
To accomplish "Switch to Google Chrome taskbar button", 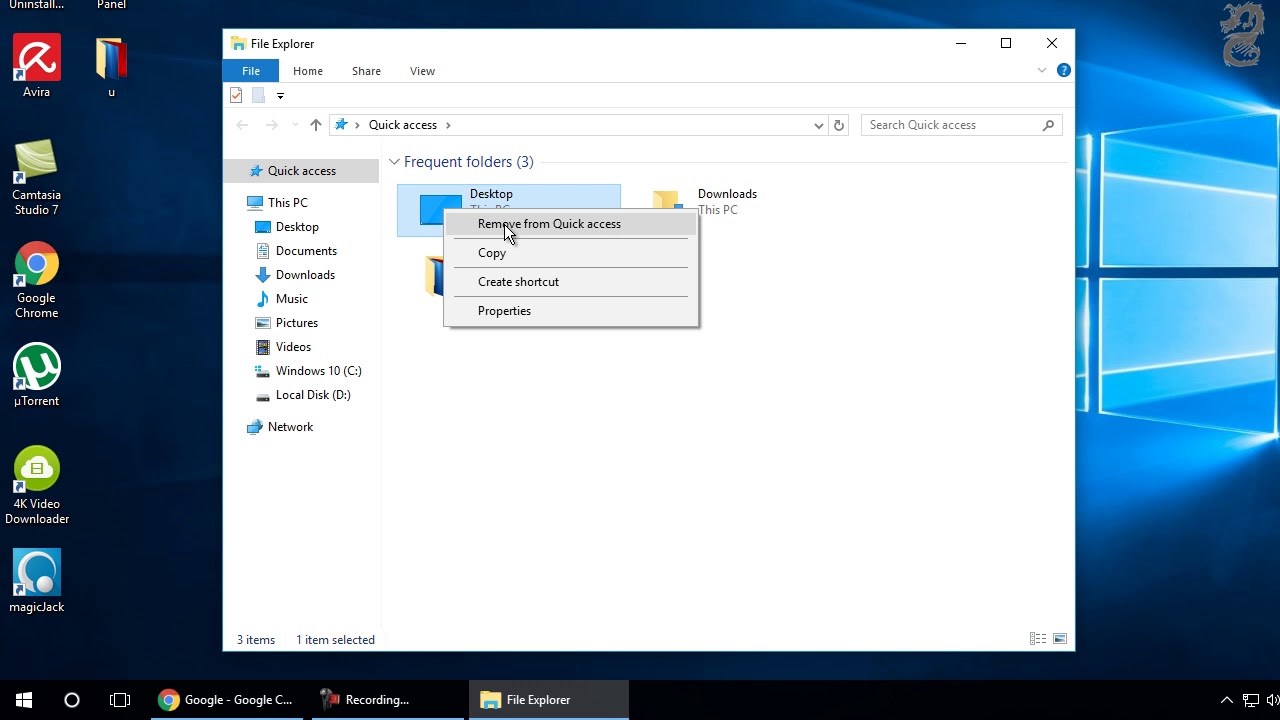I will 228,700.
